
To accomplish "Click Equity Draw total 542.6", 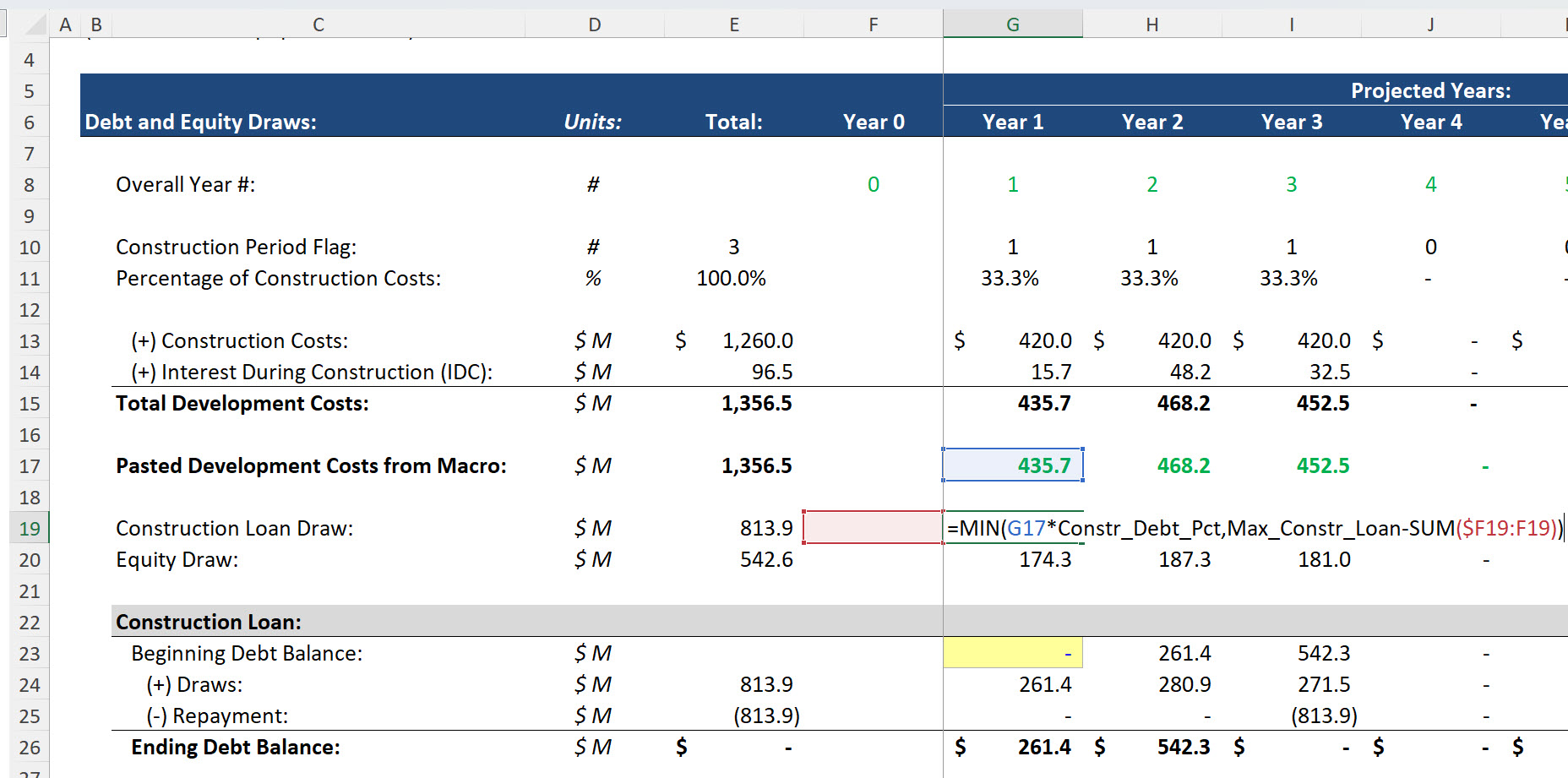I will 766,559.
